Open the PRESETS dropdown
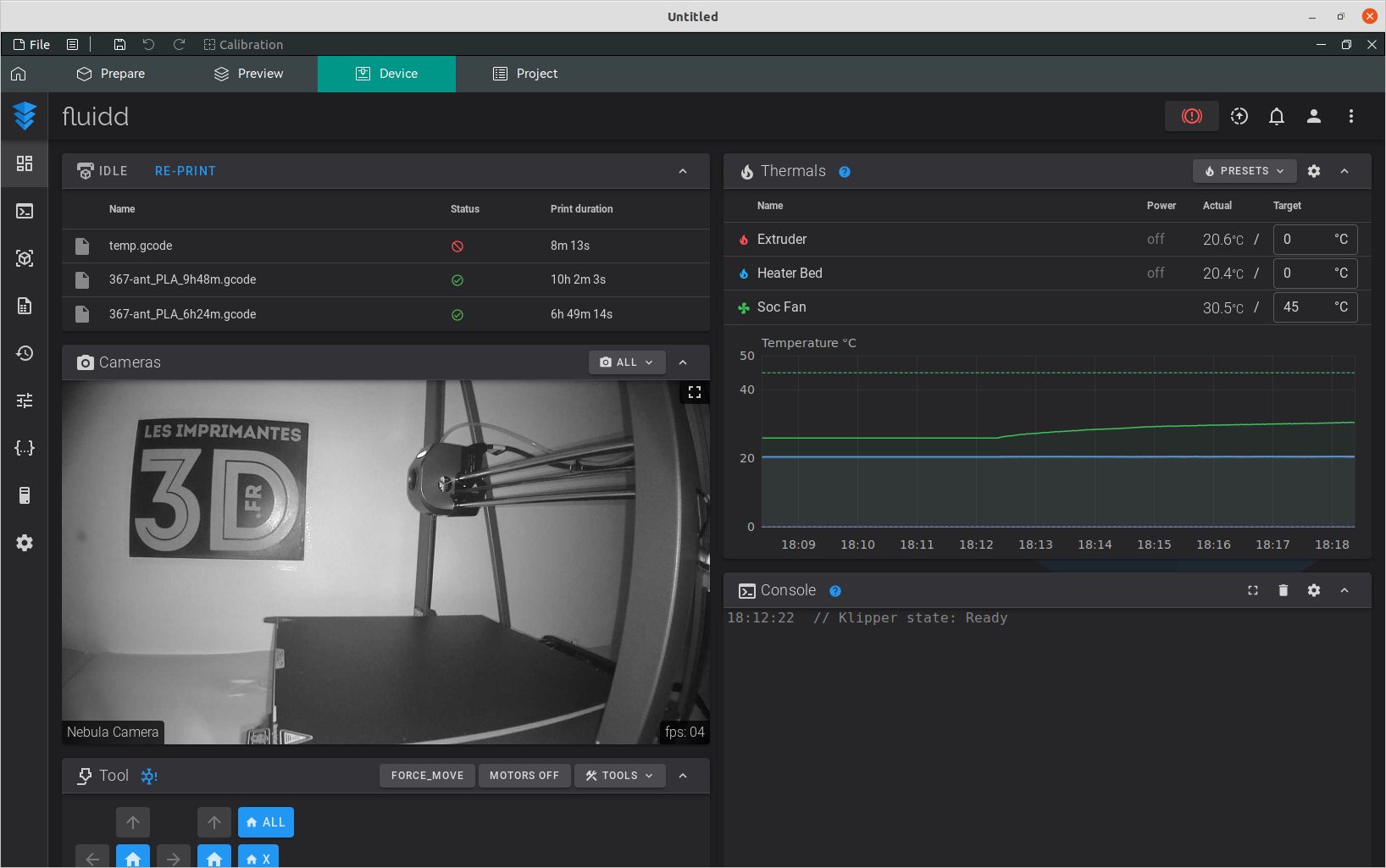1386x868 pixels. 1244,171
